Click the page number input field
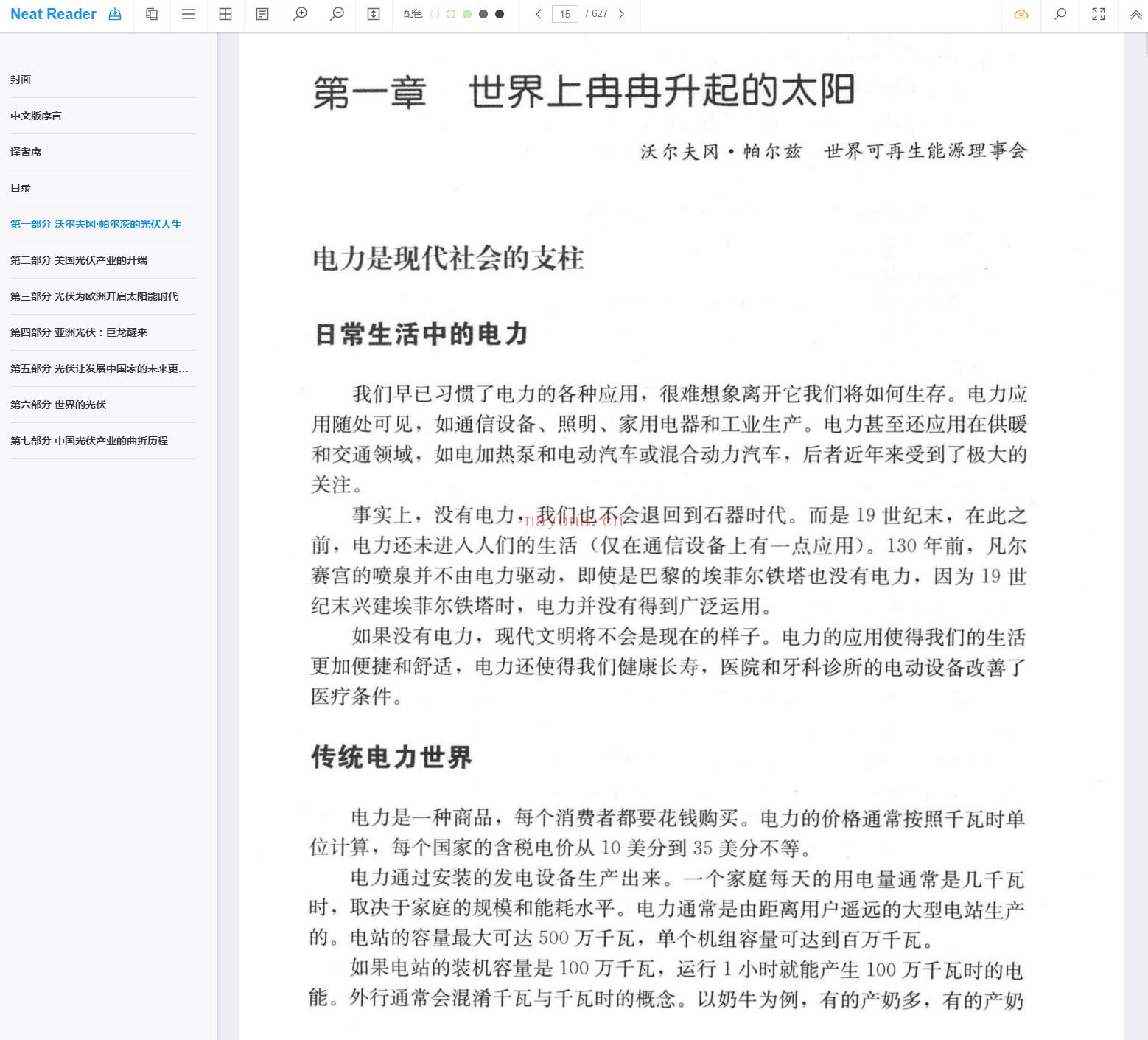Image resolution: width=1148 pixels, height=1040 pixels. point(565,14)
